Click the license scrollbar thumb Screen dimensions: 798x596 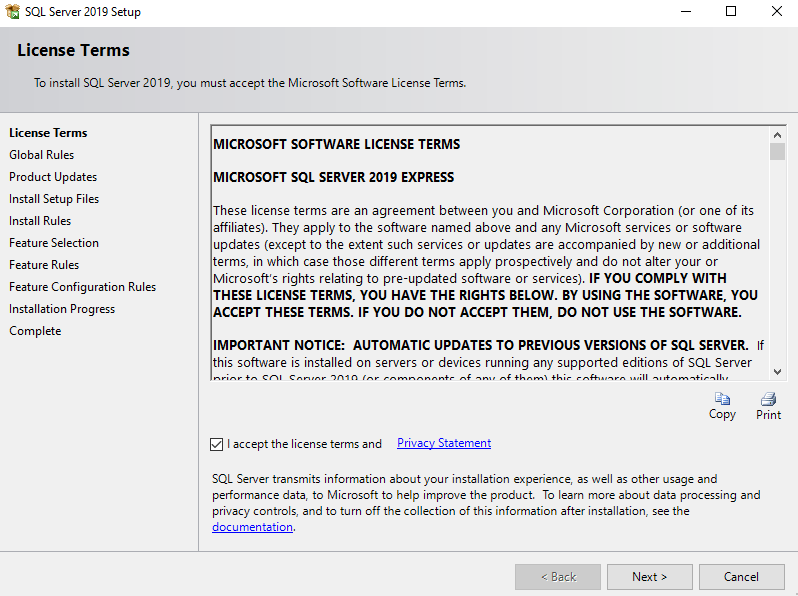[777, 152]
